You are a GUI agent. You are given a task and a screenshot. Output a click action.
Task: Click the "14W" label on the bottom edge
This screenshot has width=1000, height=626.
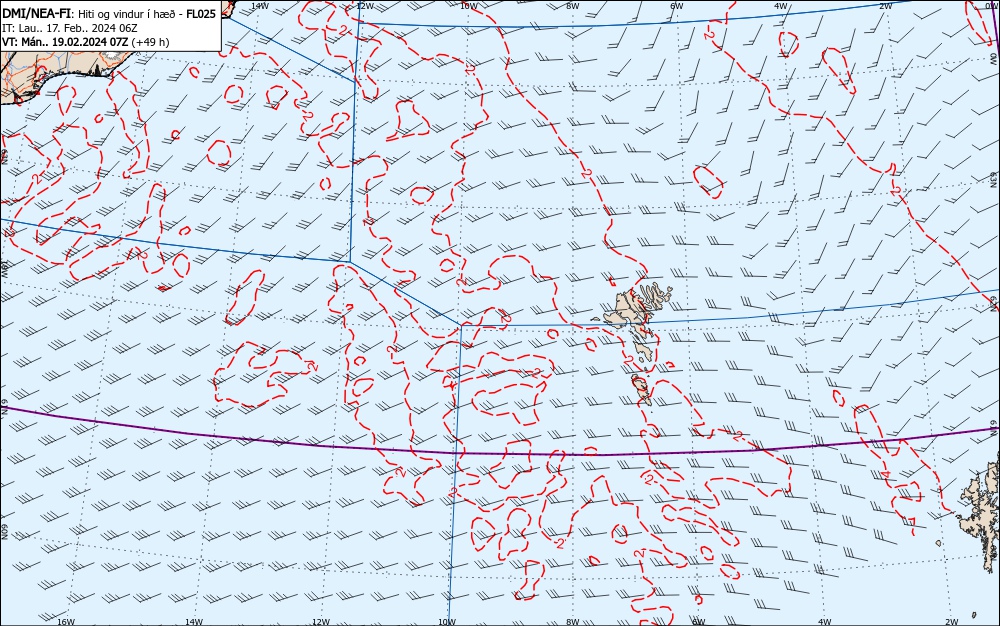pos(194,622)
